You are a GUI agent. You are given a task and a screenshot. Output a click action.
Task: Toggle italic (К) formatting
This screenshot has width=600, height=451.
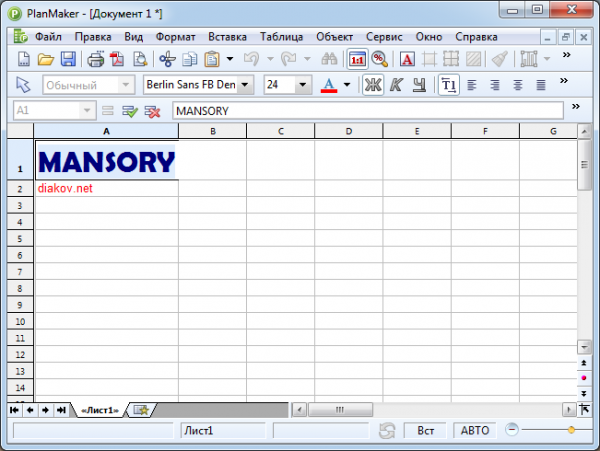pos(396,85)
